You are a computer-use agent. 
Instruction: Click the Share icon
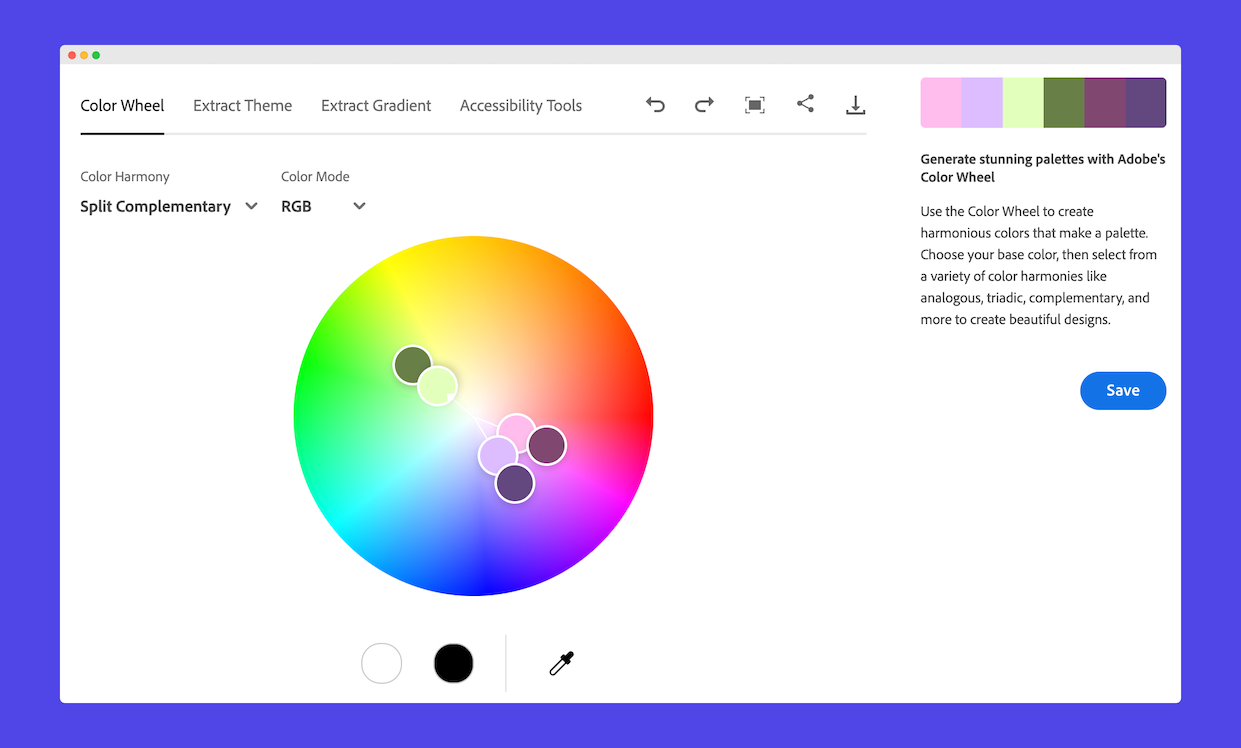click(x=806, y=104)
